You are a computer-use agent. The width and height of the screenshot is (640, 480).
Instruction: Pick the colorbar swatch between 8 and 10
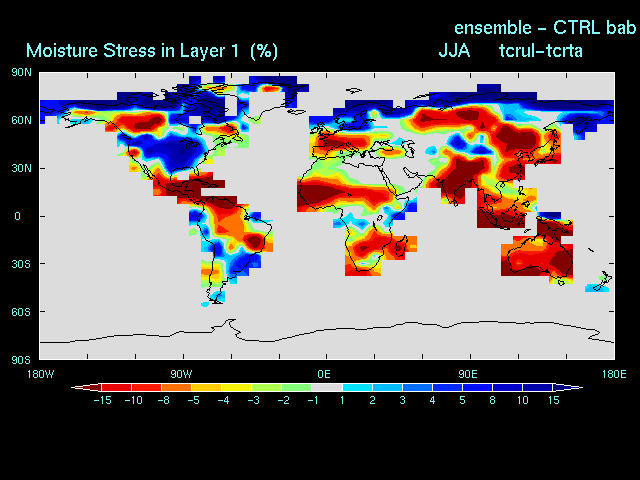(507, 387)
